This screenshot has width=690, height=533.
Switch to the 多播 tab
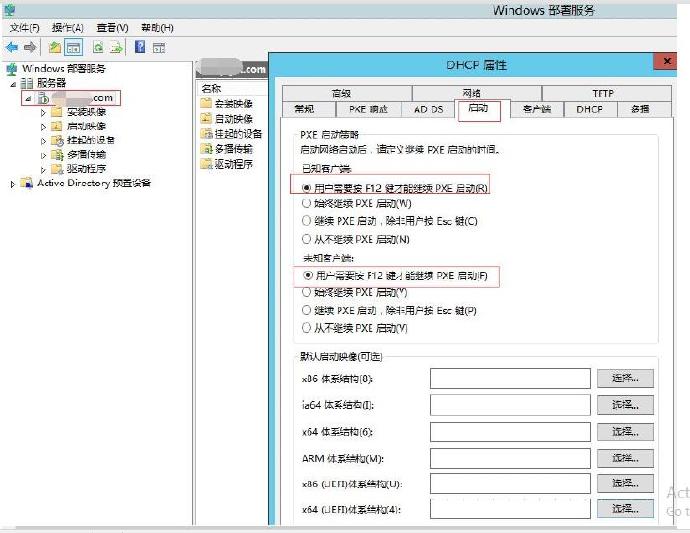pyautogui.click(x=645, y=109)
